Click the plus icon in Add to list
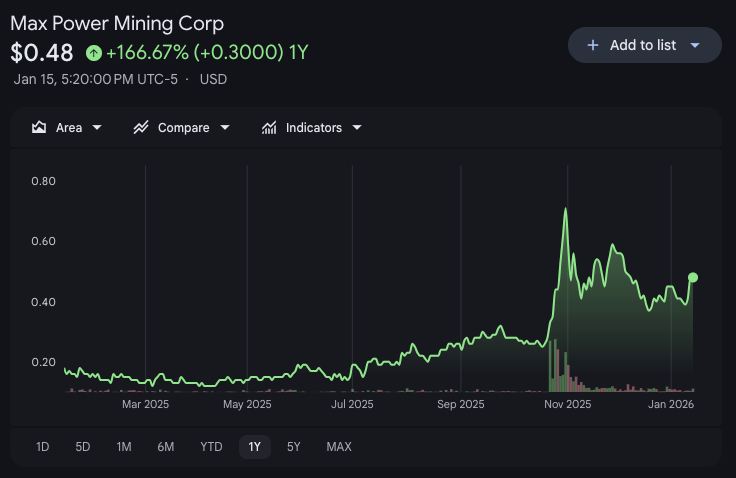This screenshot has width=736, height=478. coord(593,45)
